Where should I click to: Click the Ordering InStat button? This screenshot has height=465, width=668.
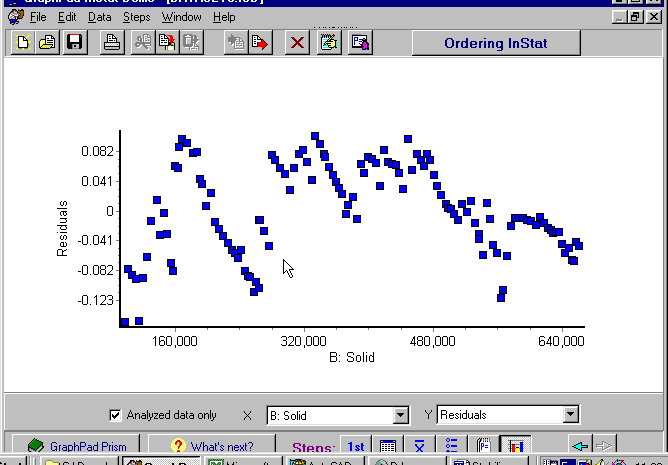click(496, 42)
